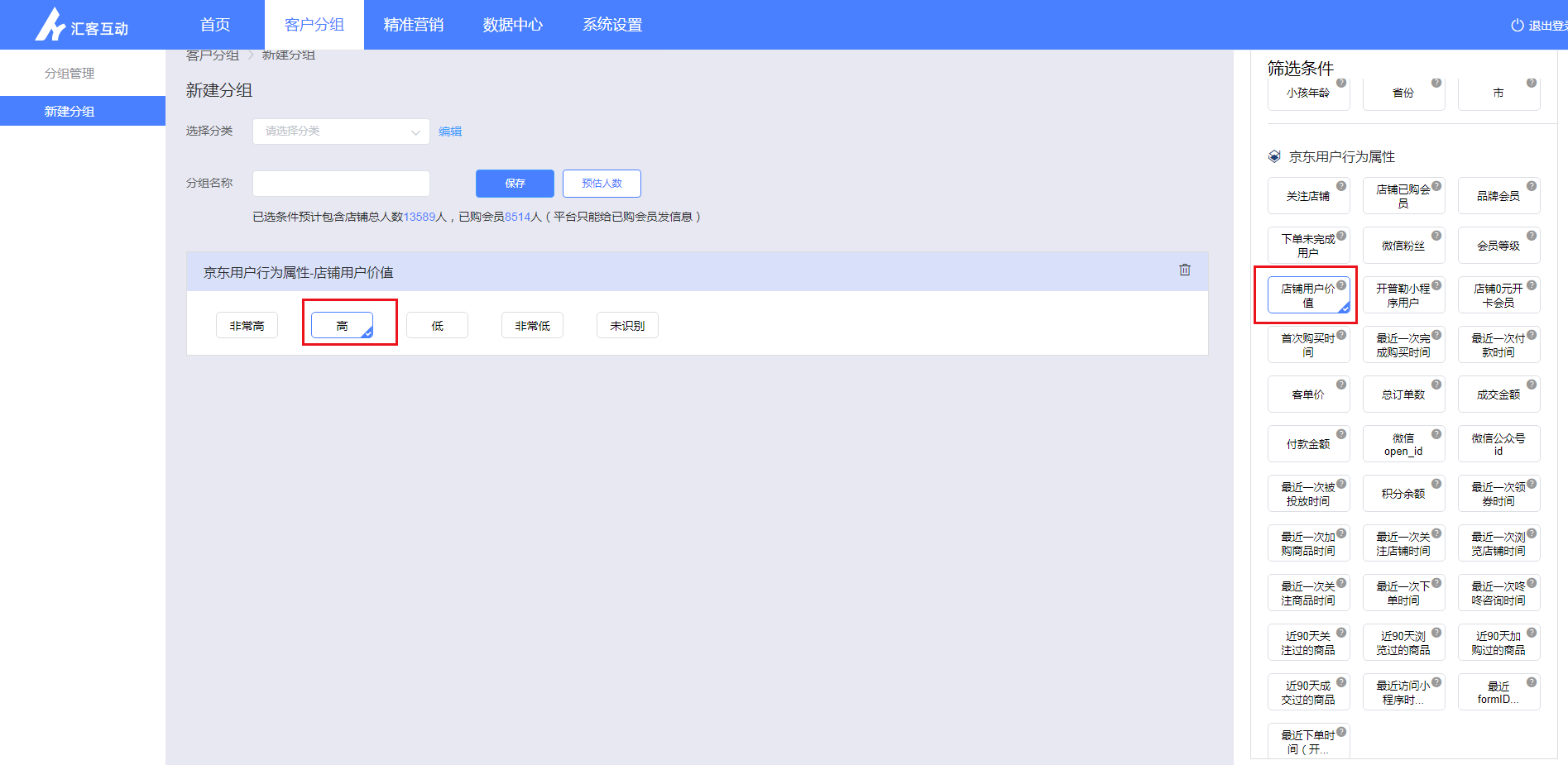Add the 付款金额 filter condition
The width and height of the screenshot is (1568, 765).
point(1308,444)
